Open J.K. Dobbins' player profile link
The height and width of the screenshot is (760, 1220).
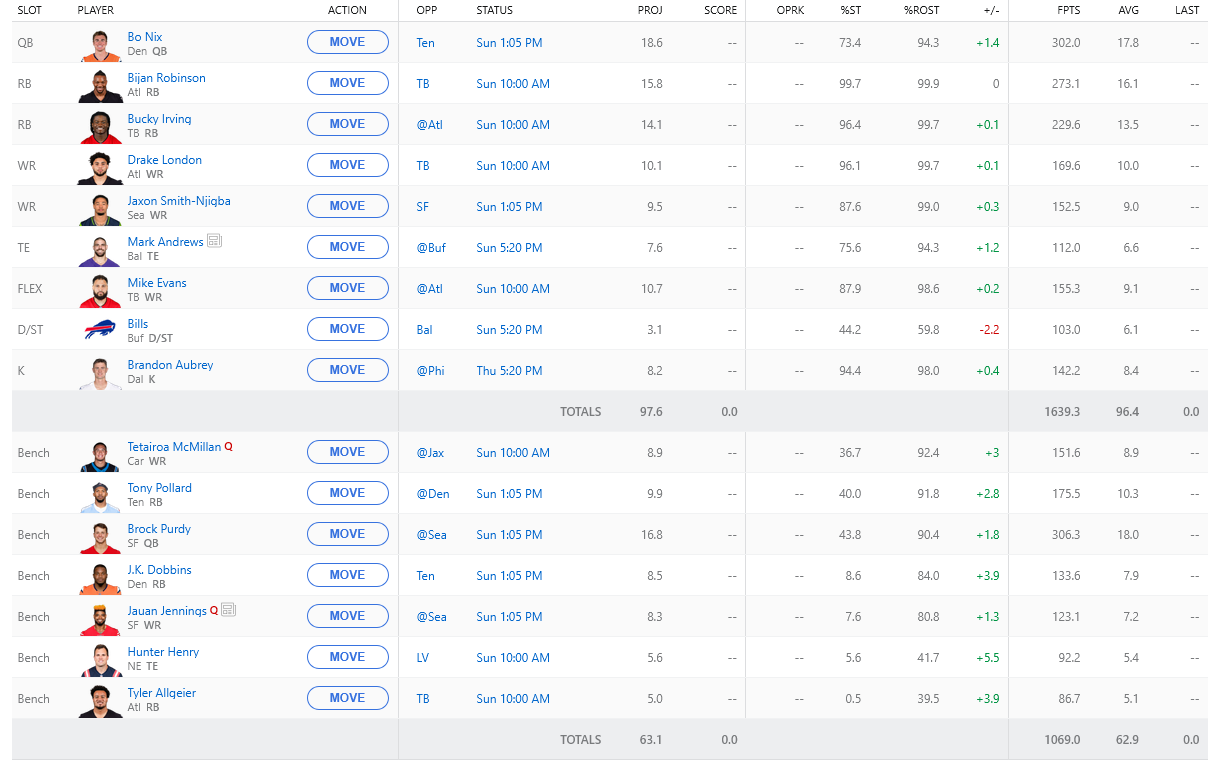point(159,570)
